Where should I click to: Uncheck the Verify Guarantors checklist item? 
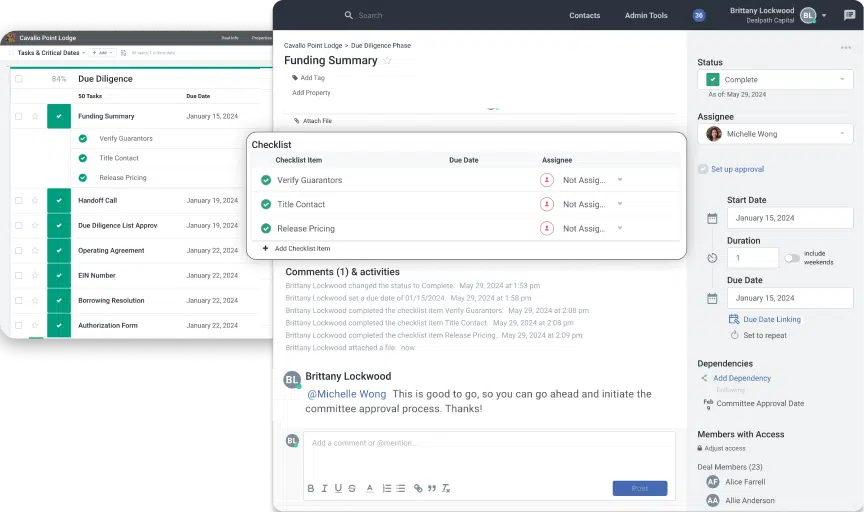click(x=266, y=180)
